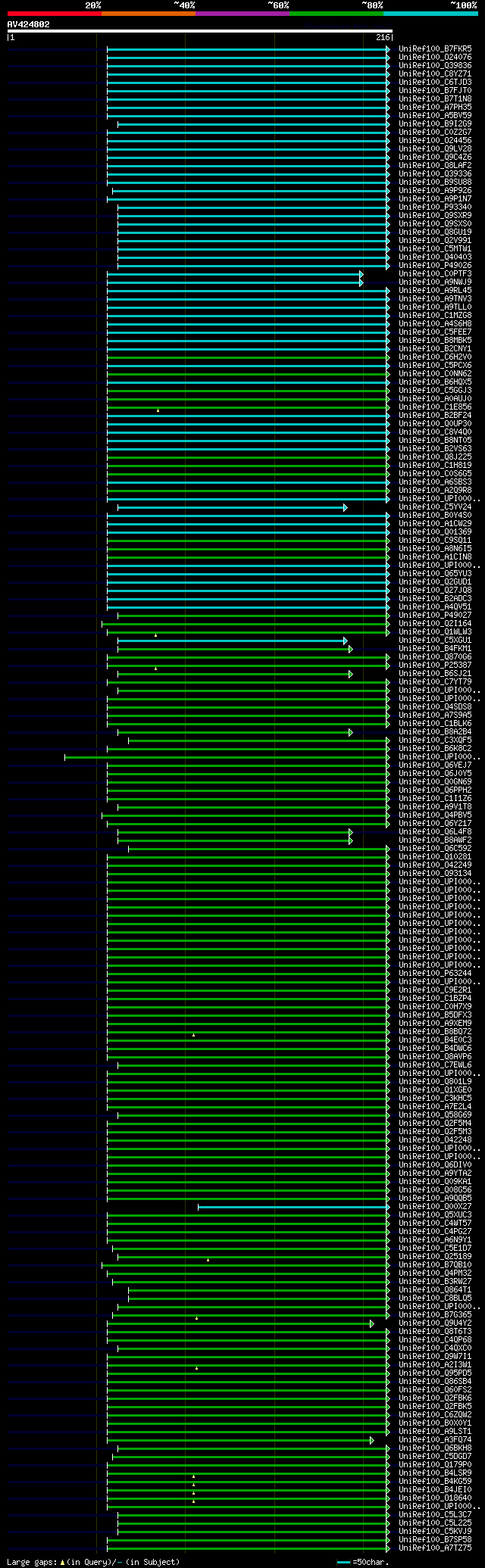Image resolution: width=485 pixels, height=1568 pixels.
Task: Click the purple ~60% identity legend bar
Action: pyautogui.click(x=242, y=14)
